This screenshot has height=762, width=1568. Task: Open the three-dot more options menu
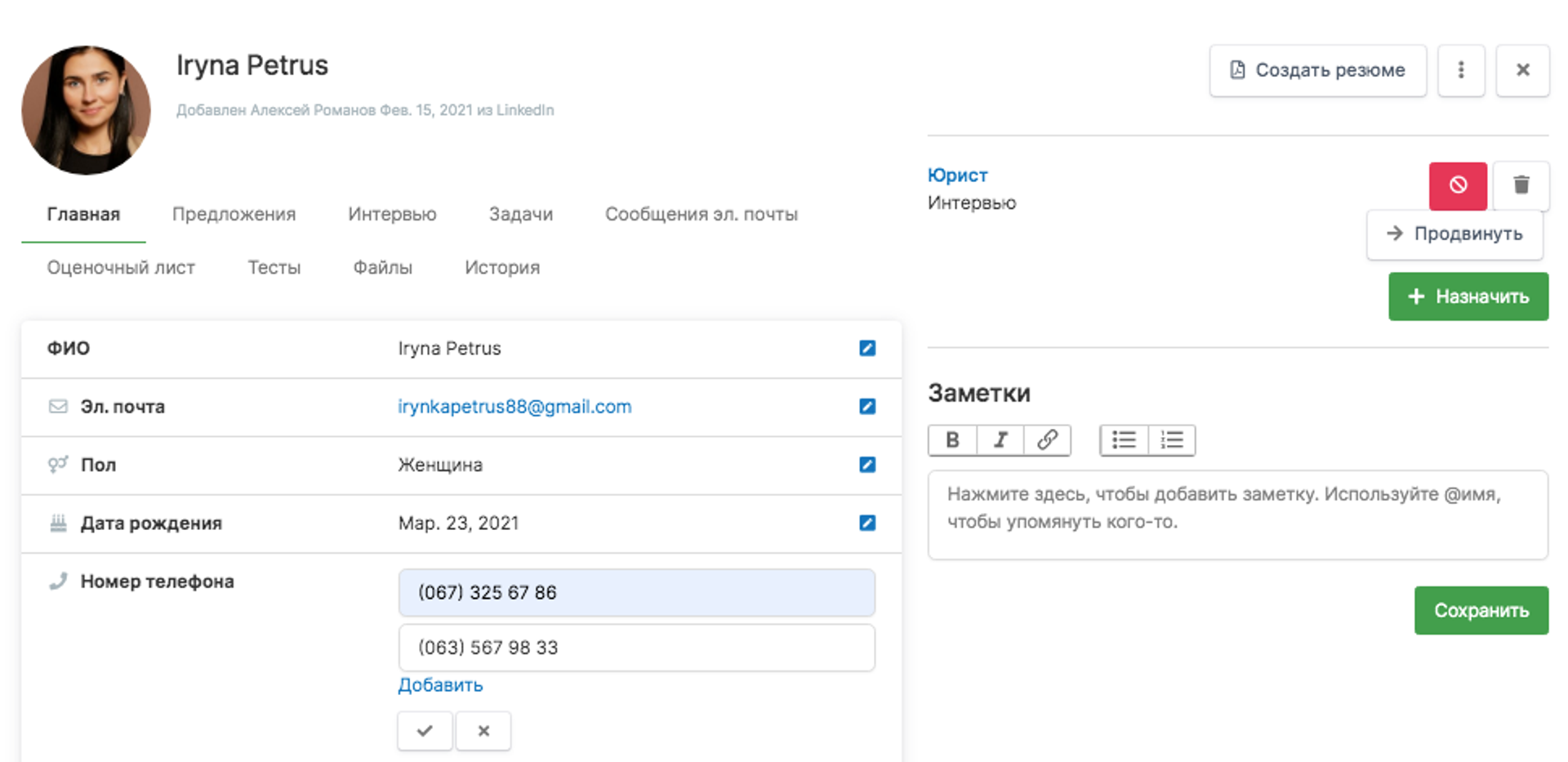tap(1461, 70)
